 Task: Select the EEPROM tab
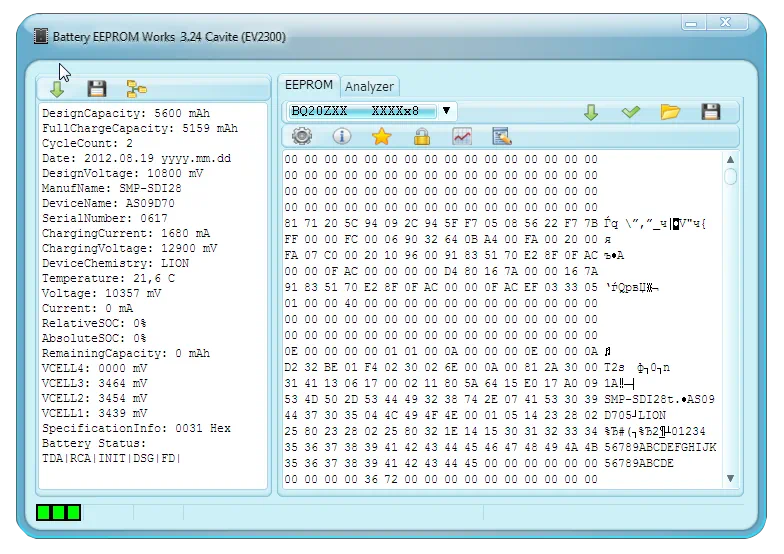coord(308,86)
